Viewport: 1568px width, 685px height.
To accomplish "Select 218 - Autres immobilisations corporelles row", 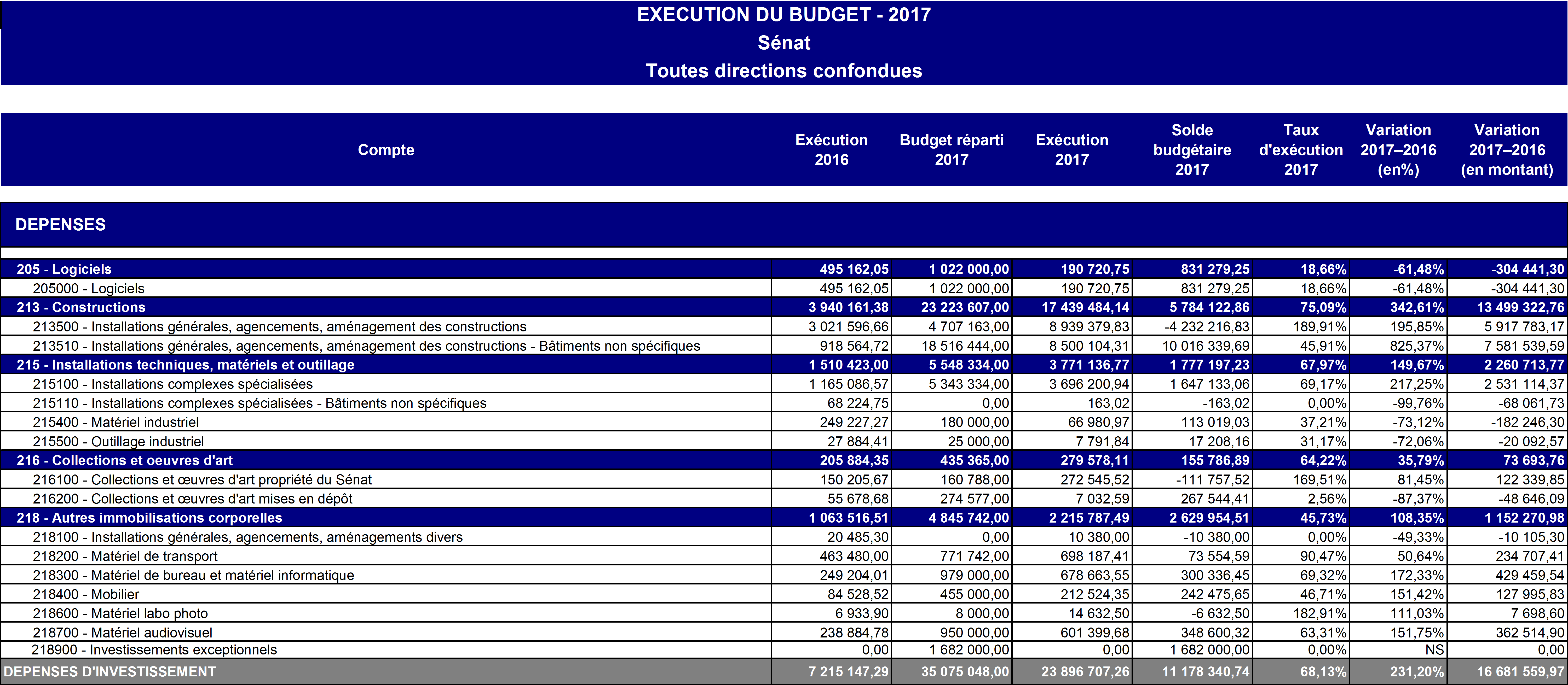I will [149, 518].
